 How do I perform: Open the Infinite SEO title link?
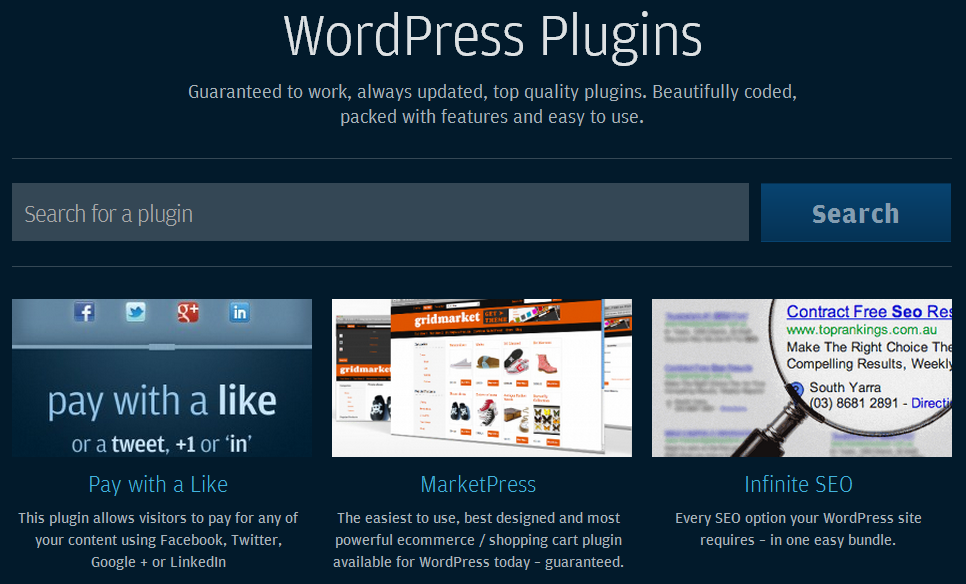(x=798, y=485)
